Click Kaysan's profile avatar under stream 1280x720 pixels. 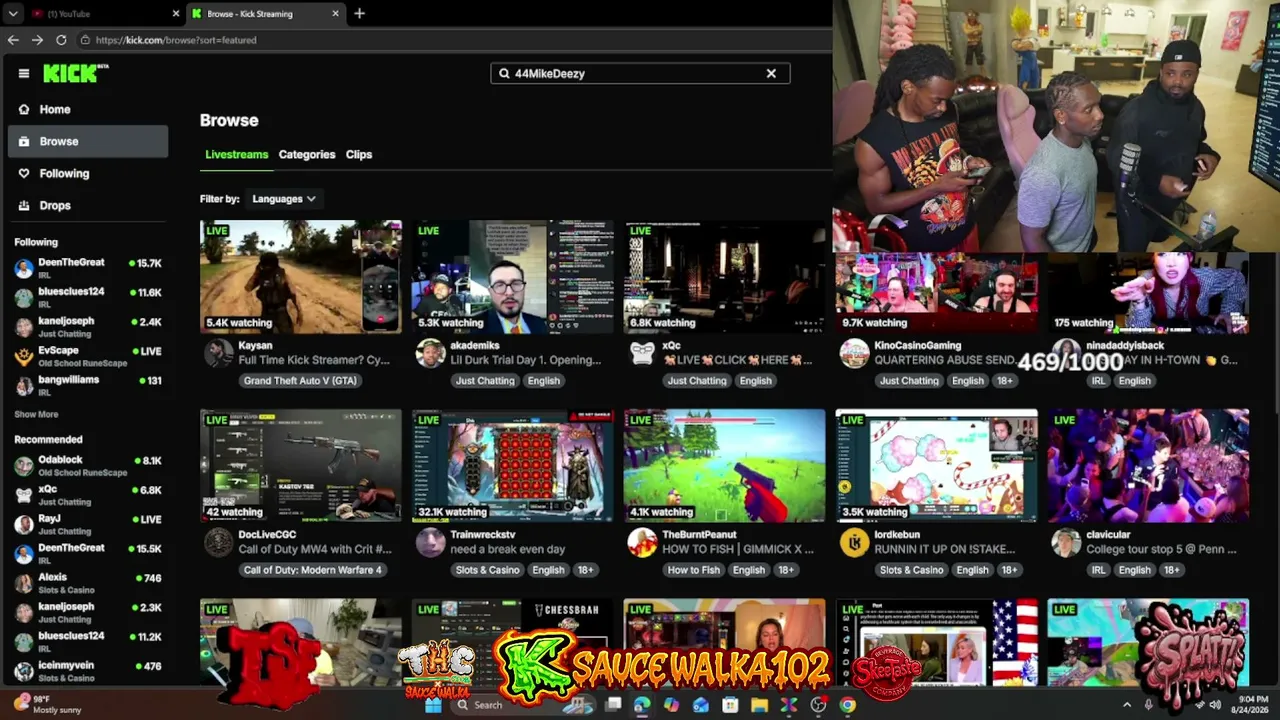[x=219, y=353]
